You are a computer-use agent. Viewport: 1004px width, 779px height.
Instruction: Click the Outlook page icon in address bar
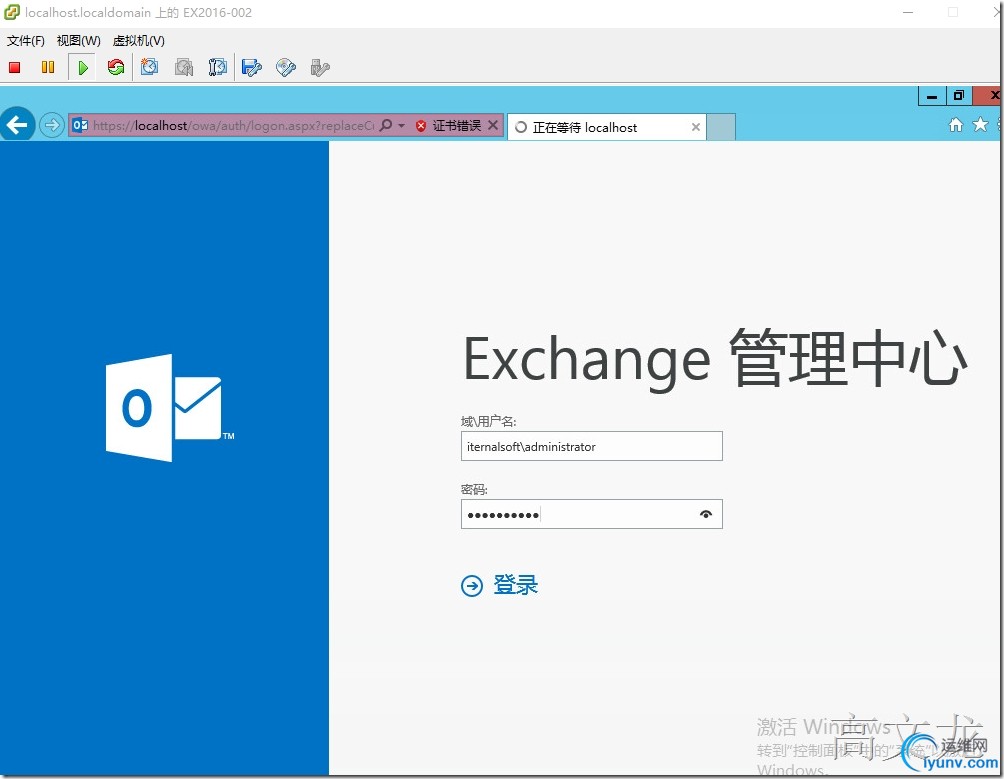pyautogui.click(x=80, y=125)
